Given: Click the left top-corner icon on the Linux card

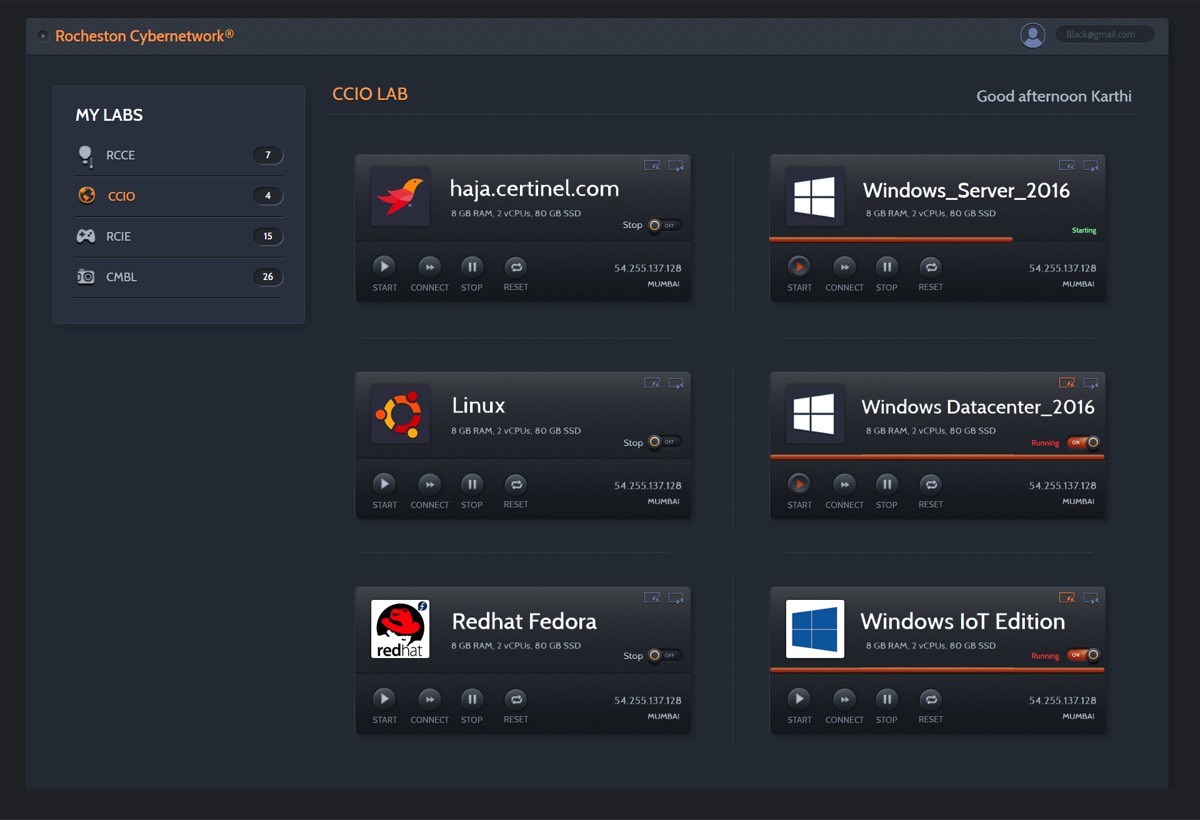Looking at the screenshot, I should [x=652, y=382].
